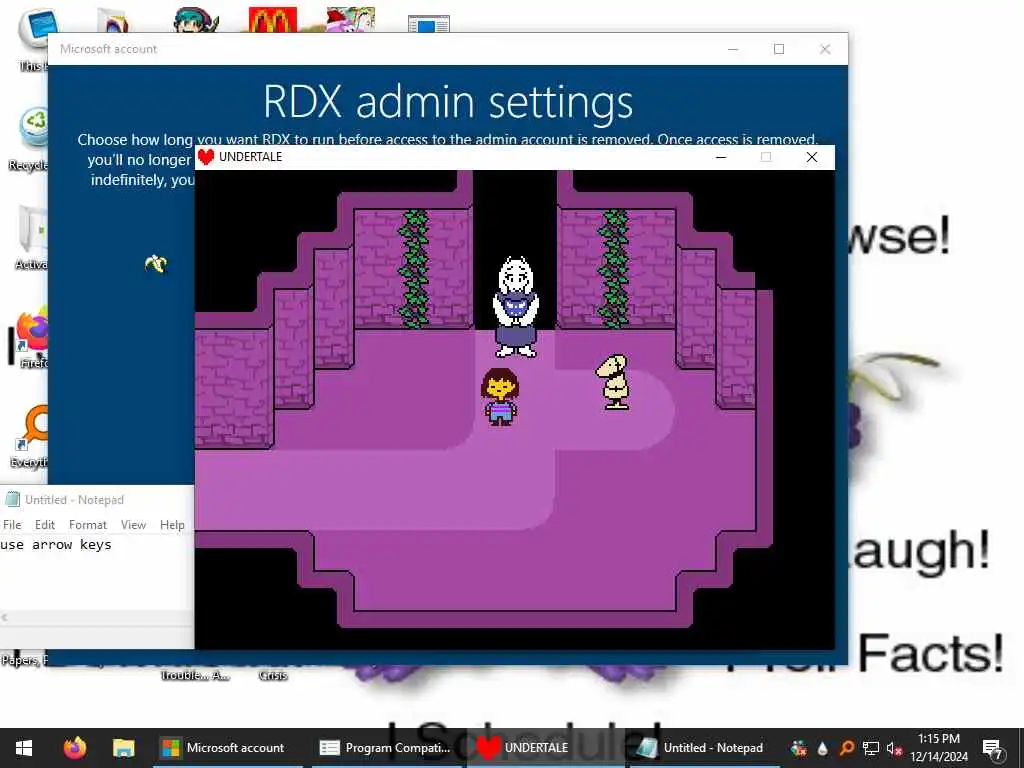The width and height of the screenshot is (1024, 768).
Task: Click the right green vine on the wall
Action: point(613,268)
